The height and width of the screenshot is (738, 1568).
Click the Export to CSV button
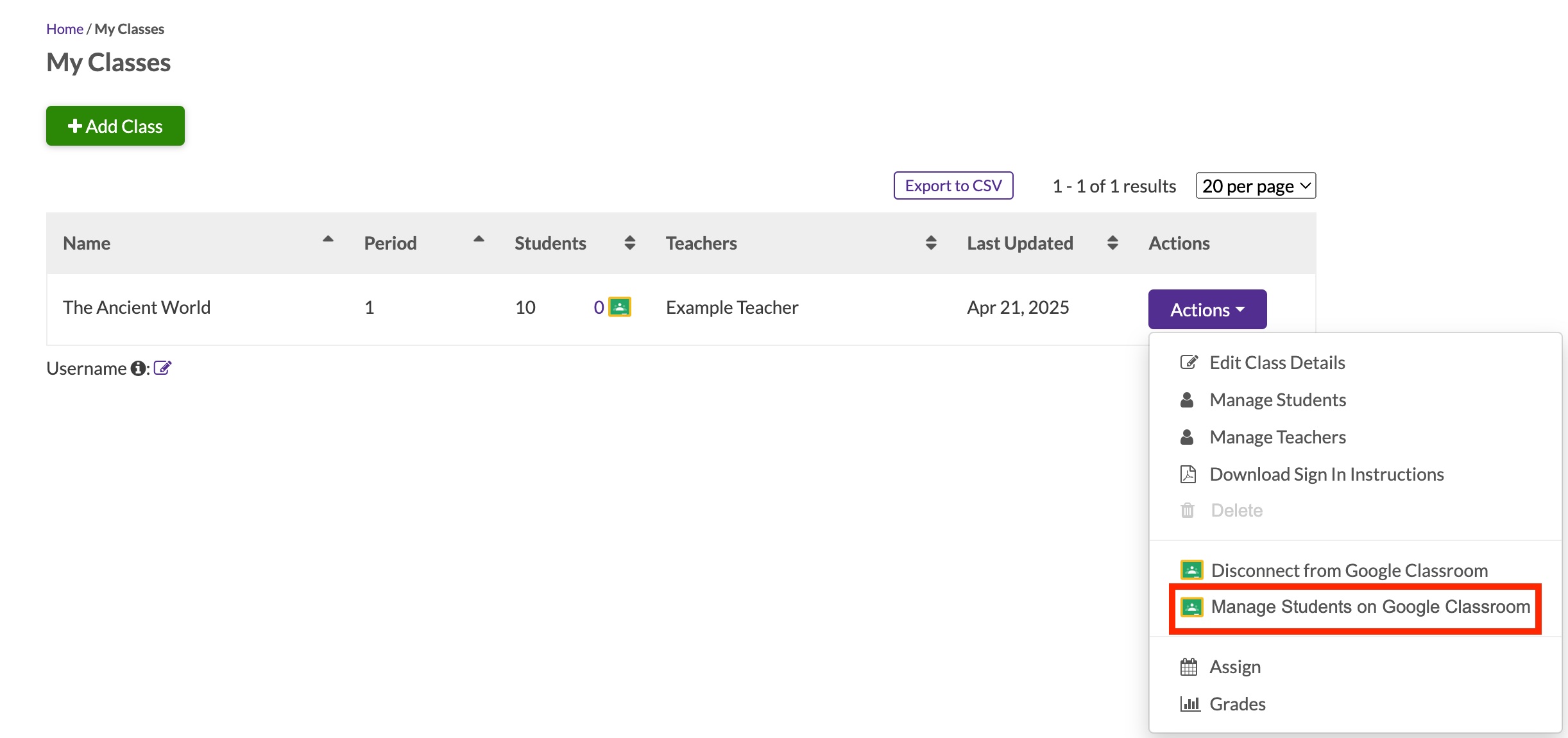(x=953, y=185)
